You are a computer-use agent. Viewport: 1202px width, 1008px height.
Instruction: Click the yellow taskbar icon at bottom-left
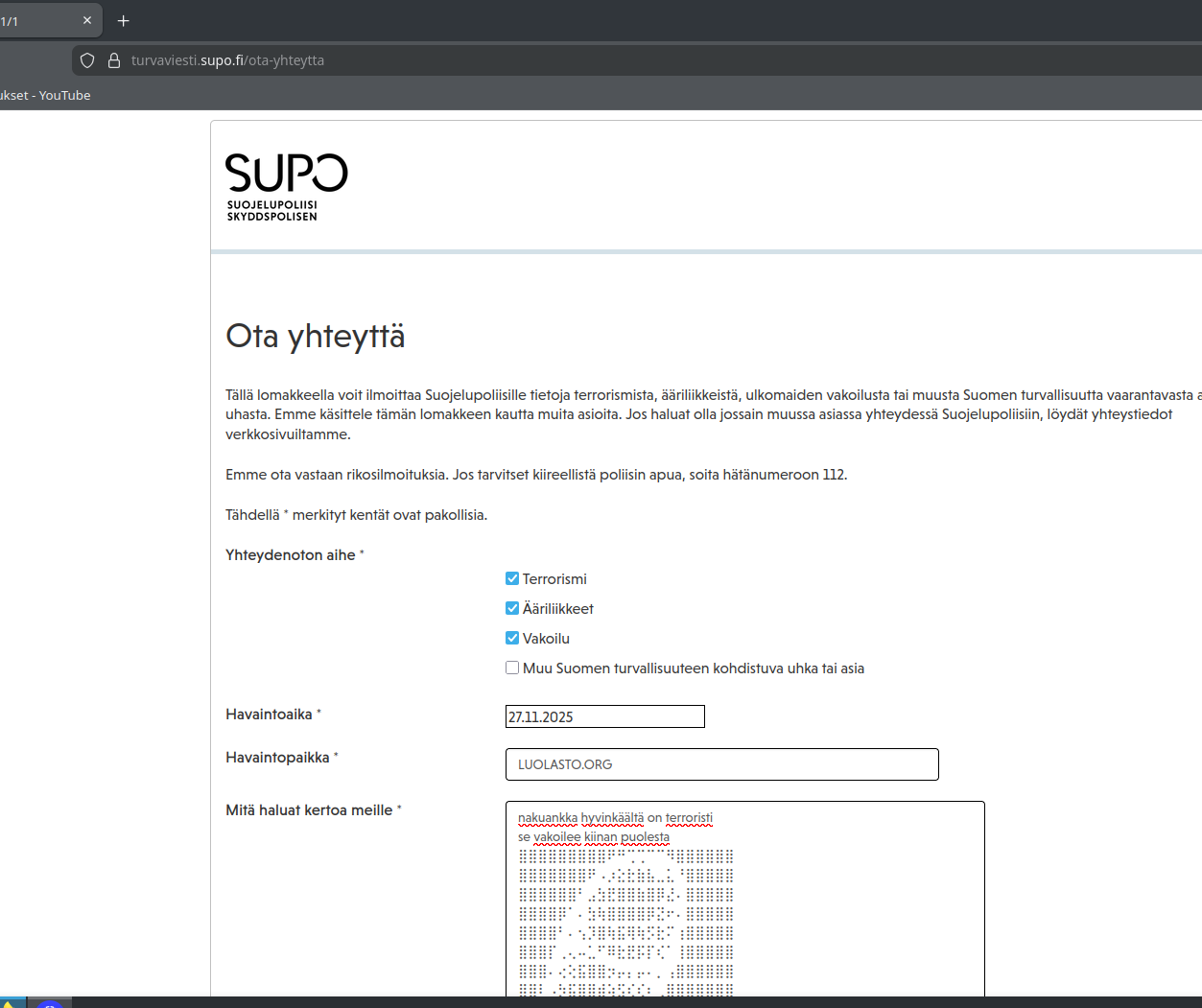pos(9,1003)
